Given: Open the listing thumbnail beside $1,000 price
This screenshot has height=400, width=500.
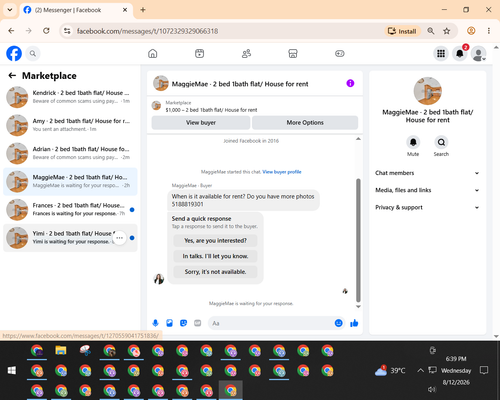Looking at the screenshot, I should [x=156, y=106].
